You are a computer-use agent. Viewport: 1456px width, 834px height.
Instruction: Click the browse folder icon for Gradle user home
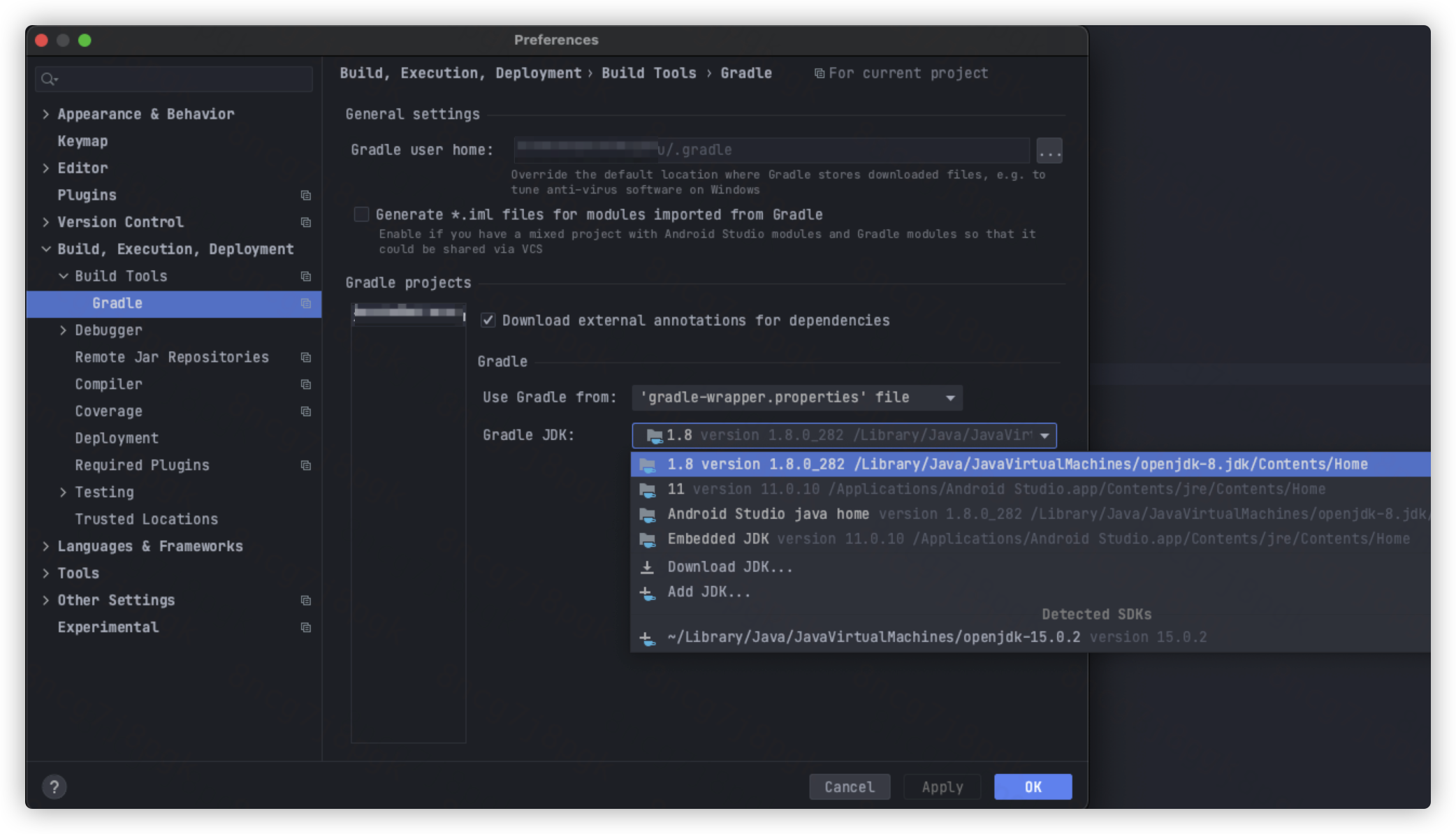pyautogui.click(x=1049, y=151)
